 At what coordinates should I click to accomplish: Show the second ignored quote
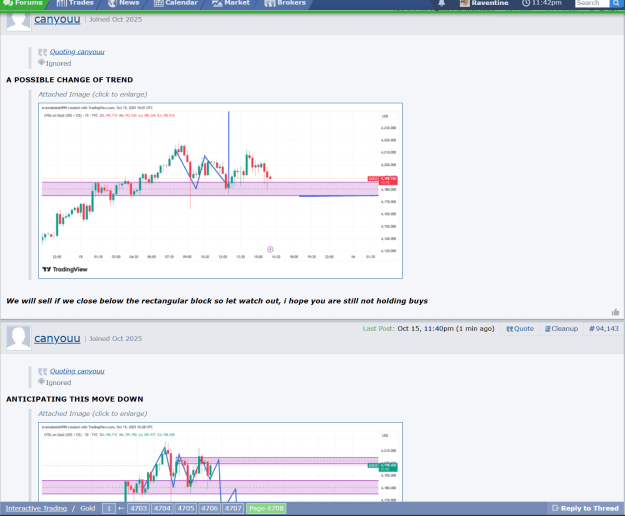pyautogui.click(x=55, y=383)
